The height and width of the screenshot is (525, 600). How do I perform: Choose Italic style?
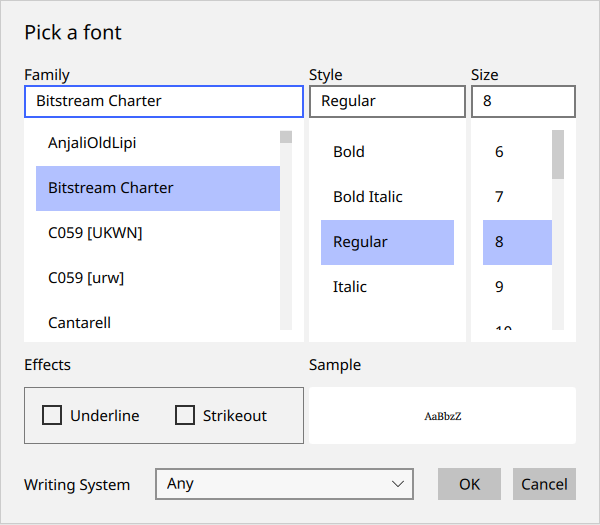point(350,287)
